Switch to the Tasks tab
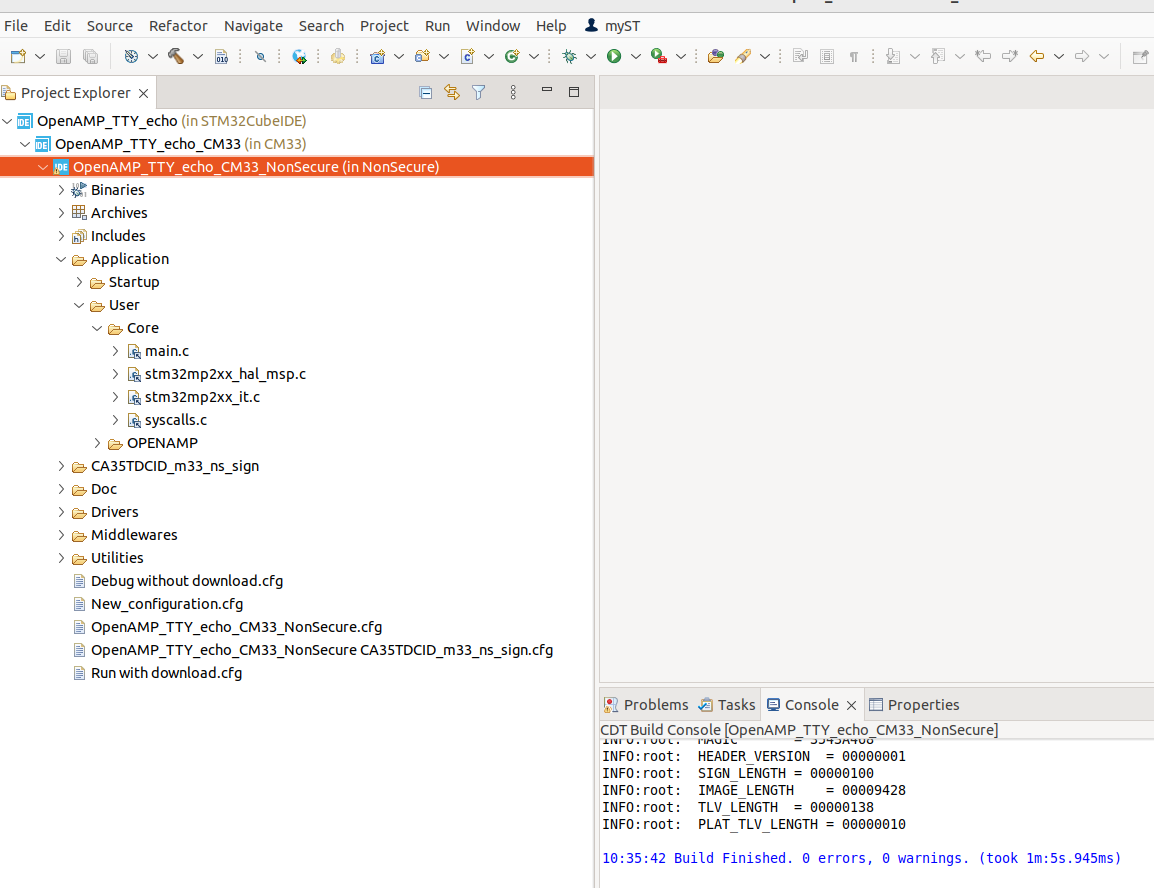The width and height of the screenshot is (1154, 888). click(x=727, y=705)
